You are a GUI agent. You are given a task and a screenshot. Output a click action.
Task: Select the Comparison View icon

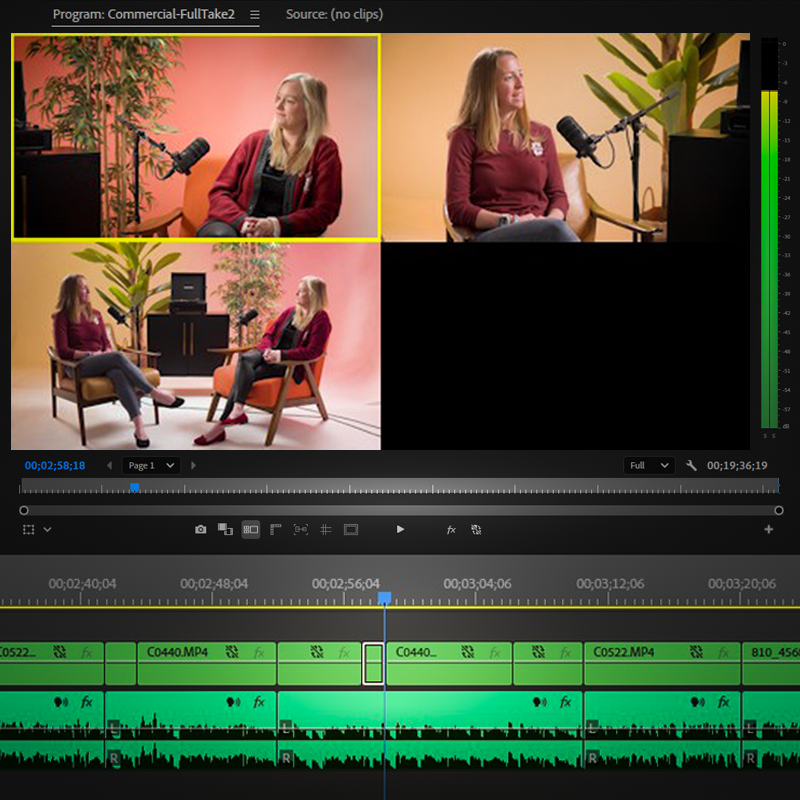click(x=226, y=529)
